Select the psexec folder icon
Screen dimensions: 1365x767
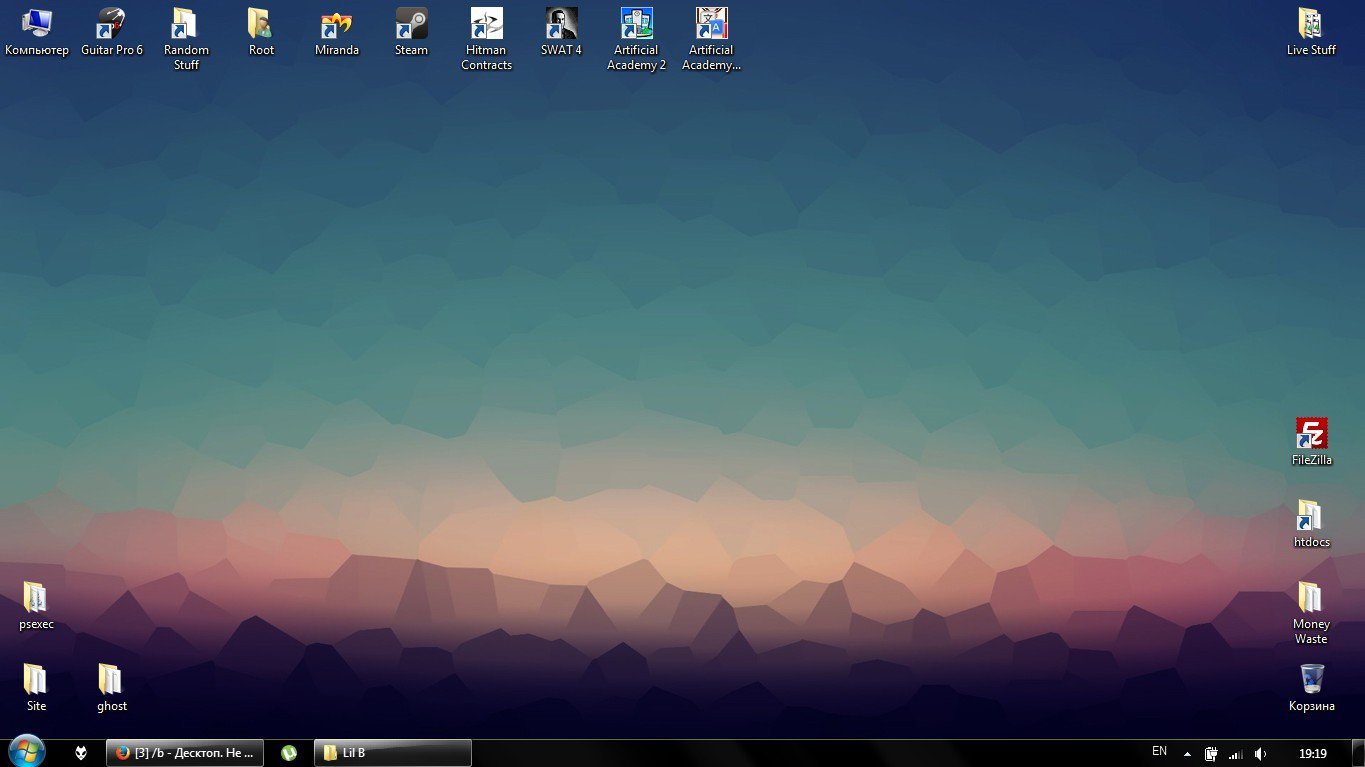(36, 606)
